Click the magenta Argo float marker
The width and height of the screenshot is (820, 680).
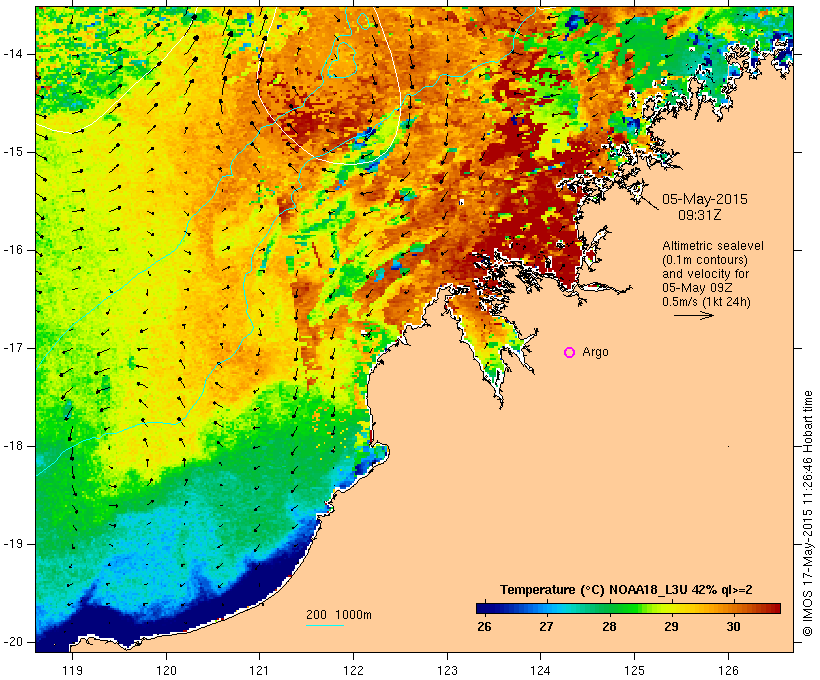[x=570, y=353]
